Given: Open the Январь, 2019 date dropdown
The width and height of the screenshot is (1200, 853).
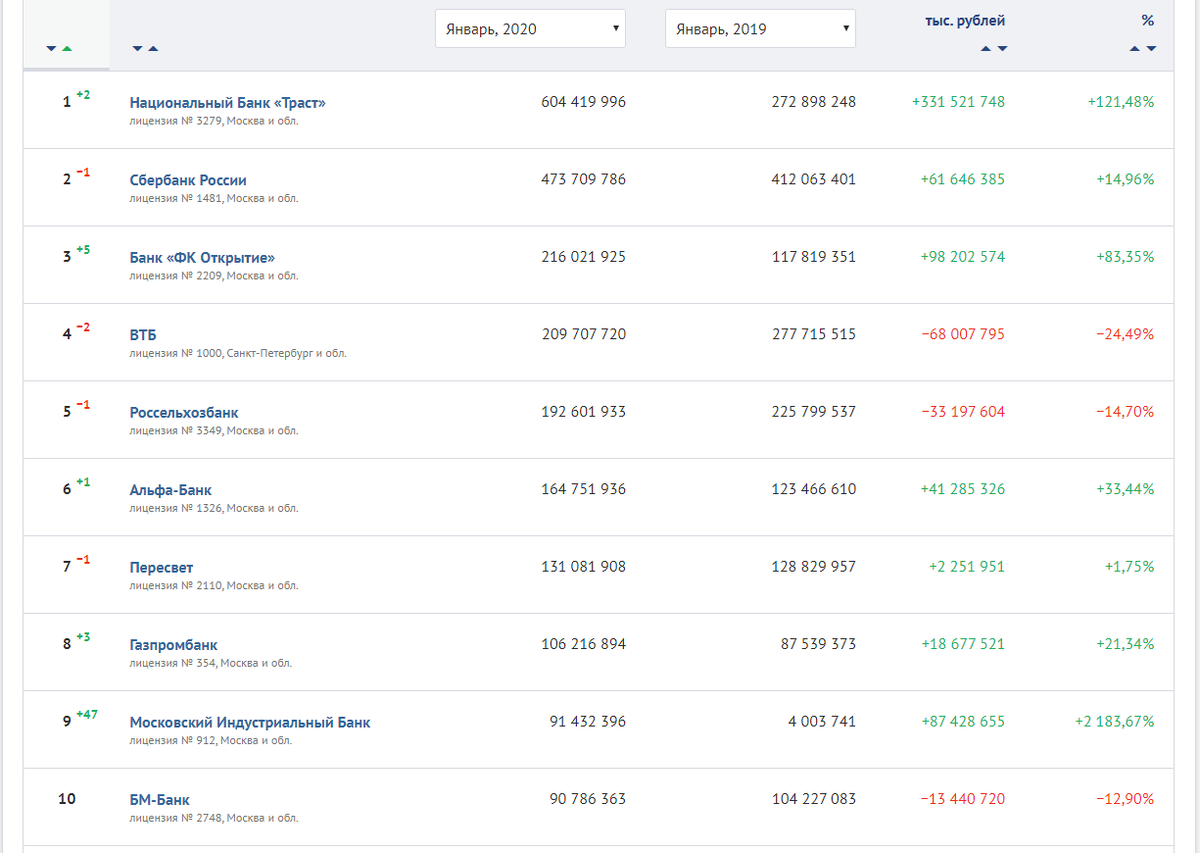Looking at the screenshot, I should (760, 29).
